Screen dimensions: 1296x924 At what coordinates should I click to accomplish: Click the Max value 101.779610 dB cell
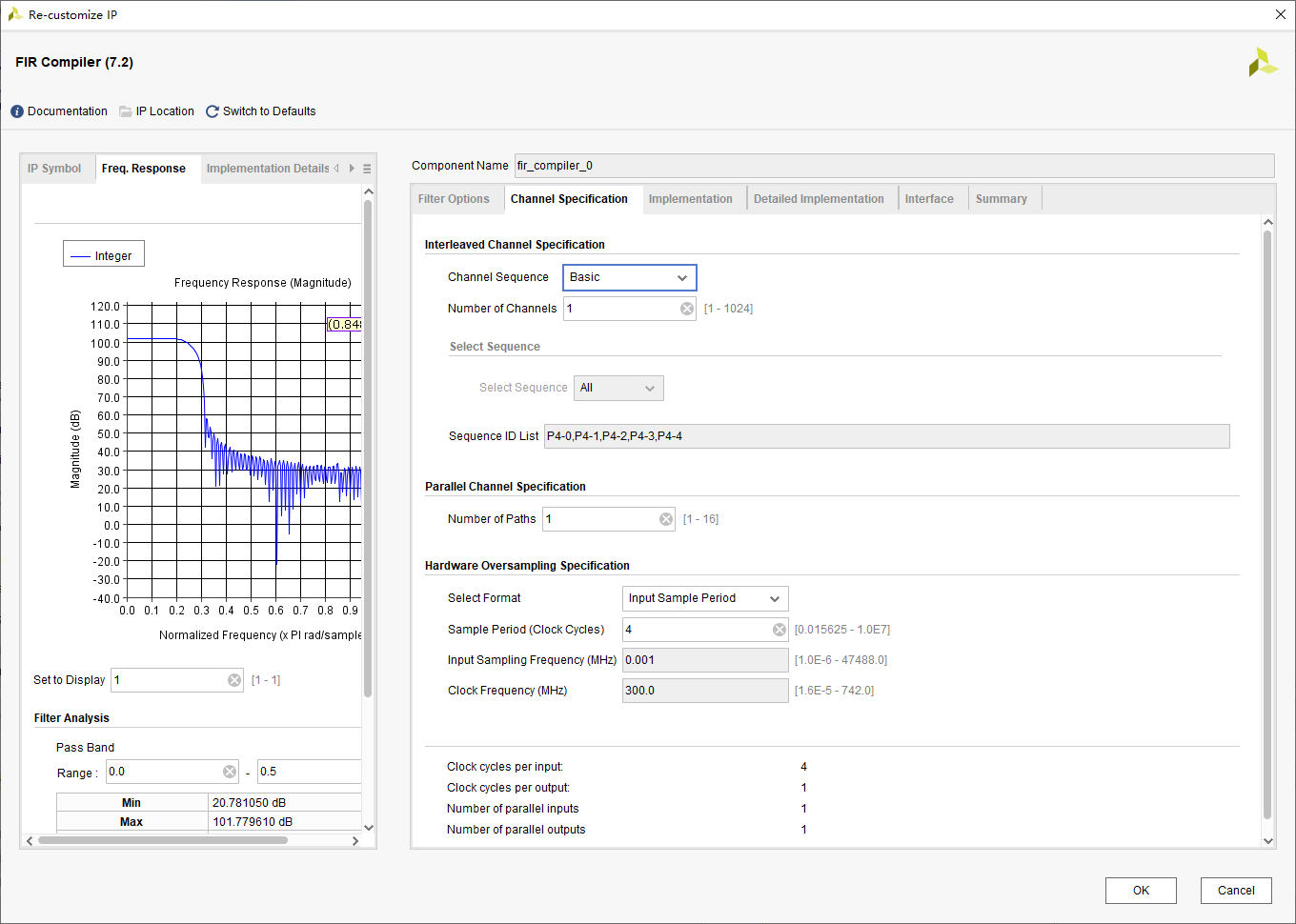click(x=284, y=822)
